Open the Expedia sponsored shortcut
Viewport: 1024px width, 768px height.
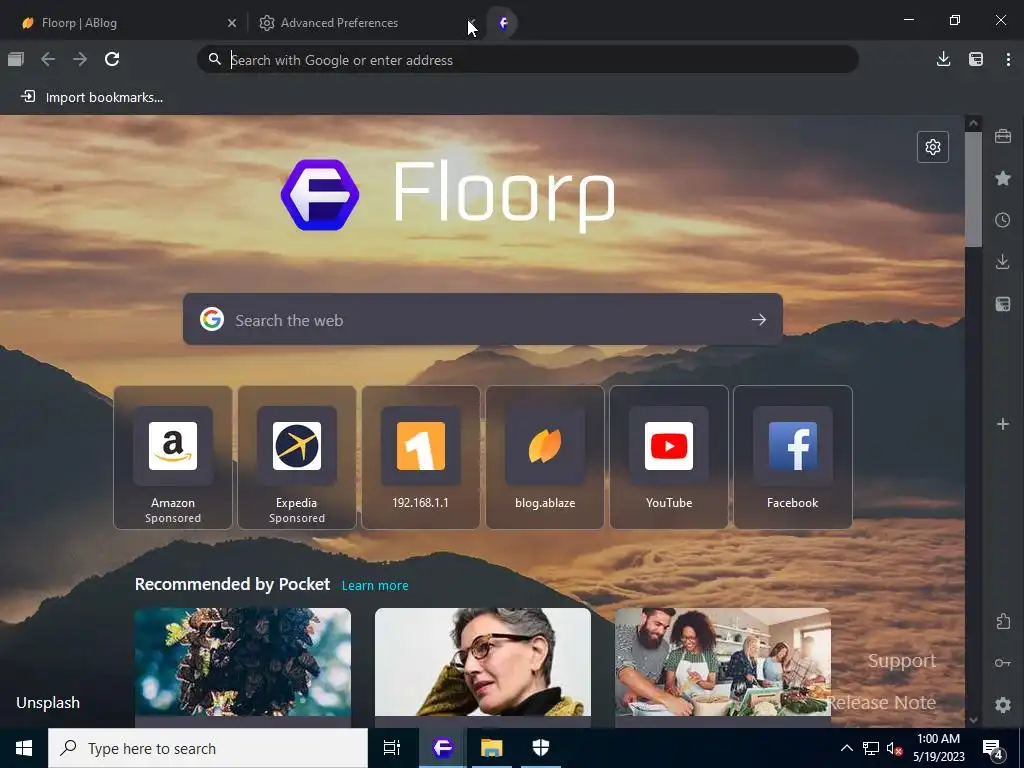tap(296, 457)
